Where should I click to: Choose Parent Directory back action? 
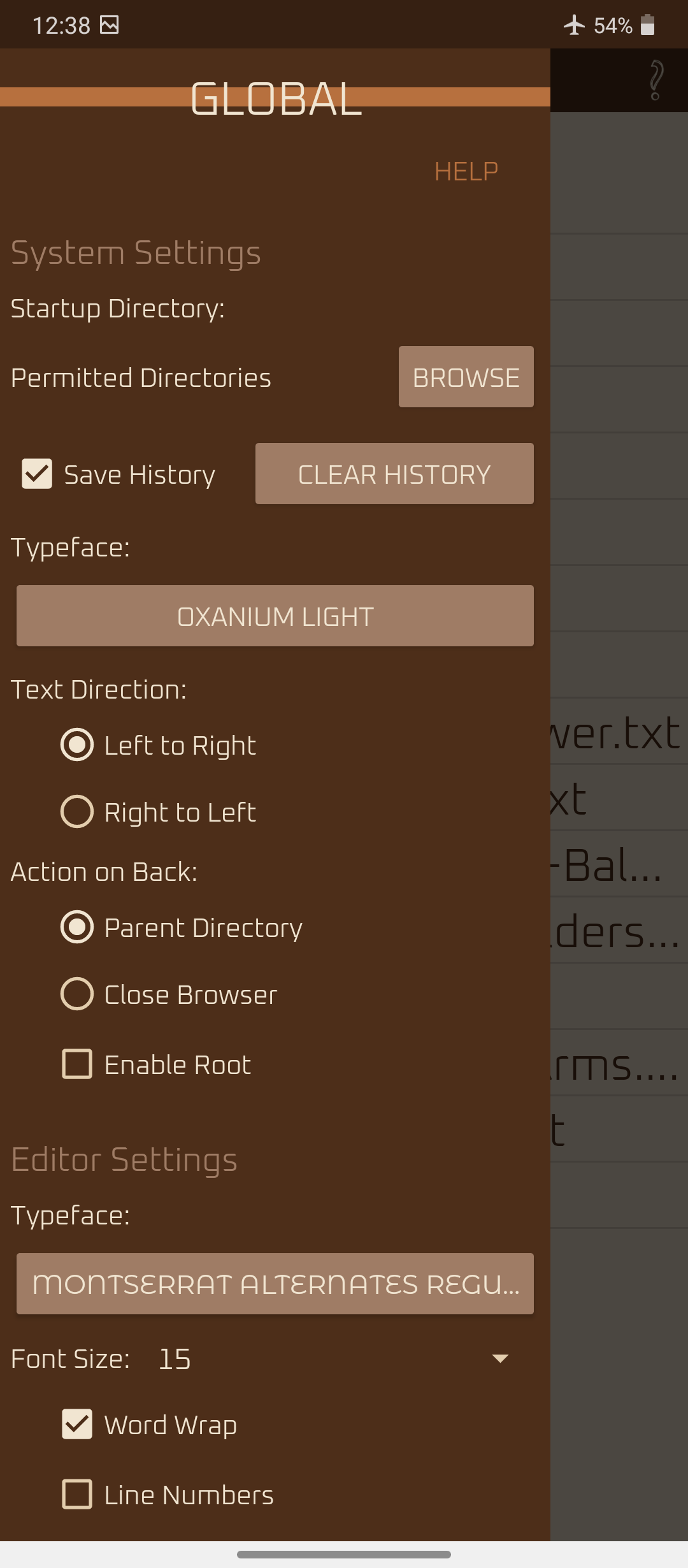point(77,927)
